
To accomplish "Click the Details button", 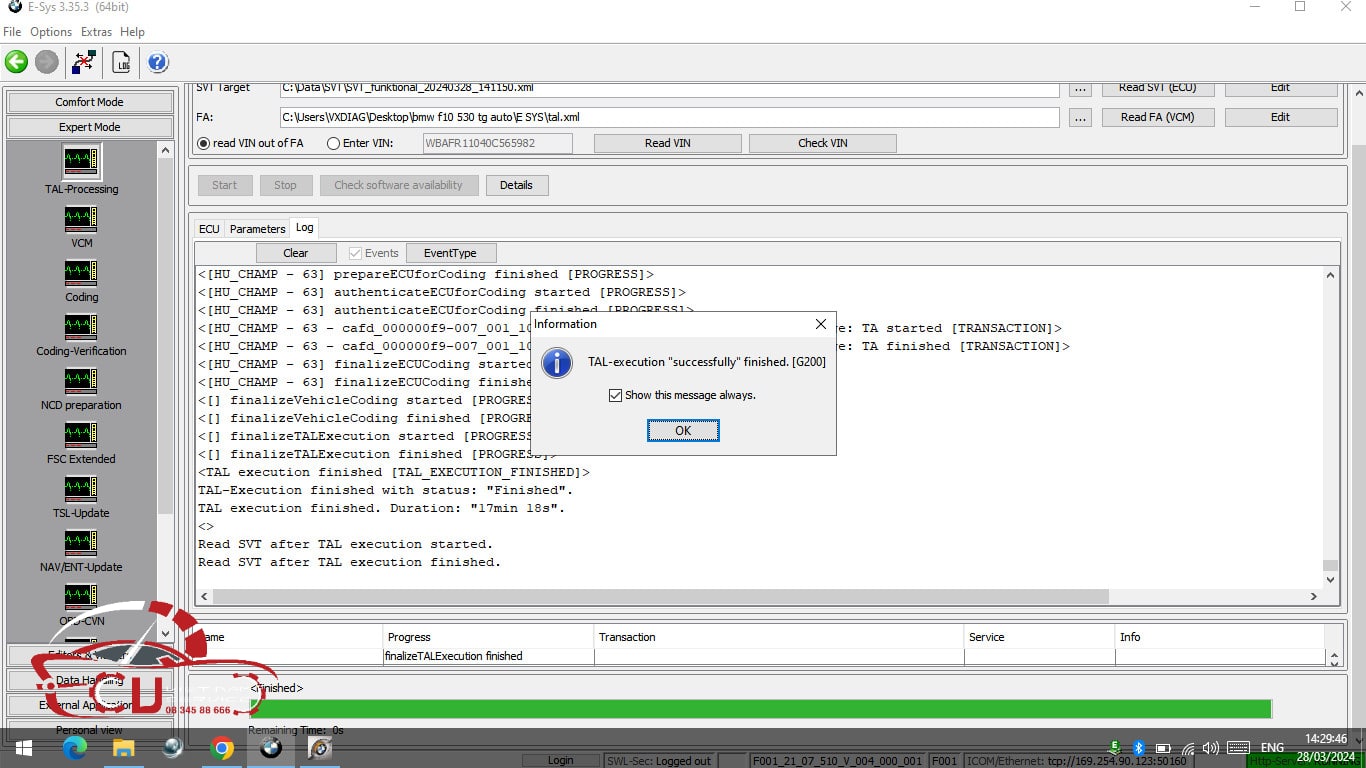I will 516,185.
